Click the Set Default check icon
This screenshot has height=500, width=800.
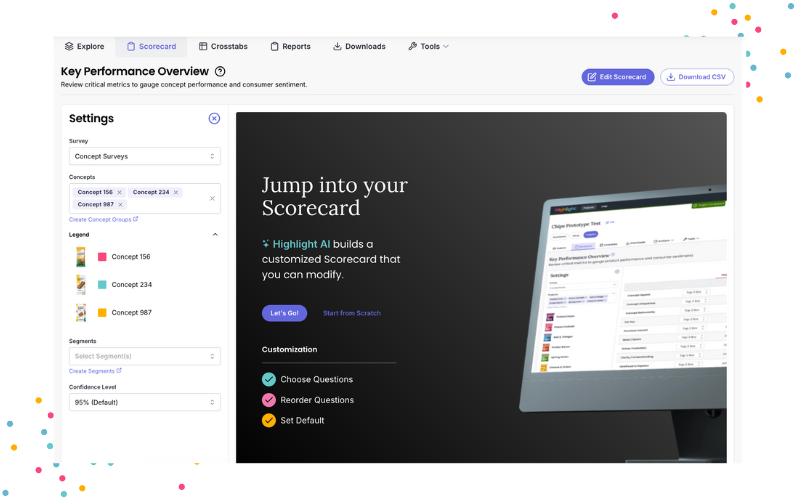tap(269, 420)
